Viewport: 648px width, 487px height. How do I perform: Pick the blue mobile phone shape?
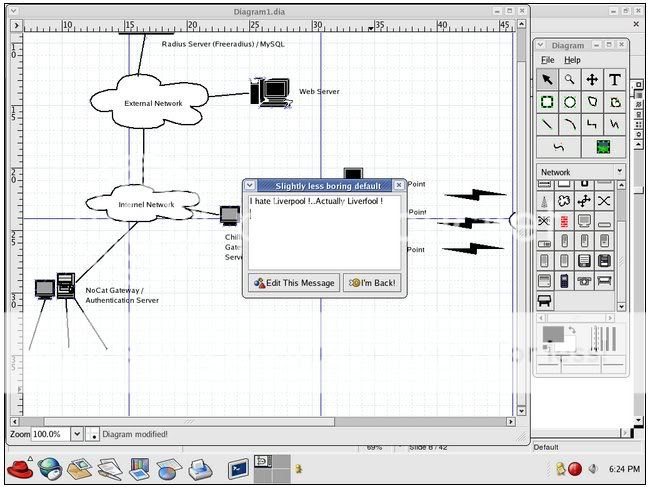(x=564, y=281)
